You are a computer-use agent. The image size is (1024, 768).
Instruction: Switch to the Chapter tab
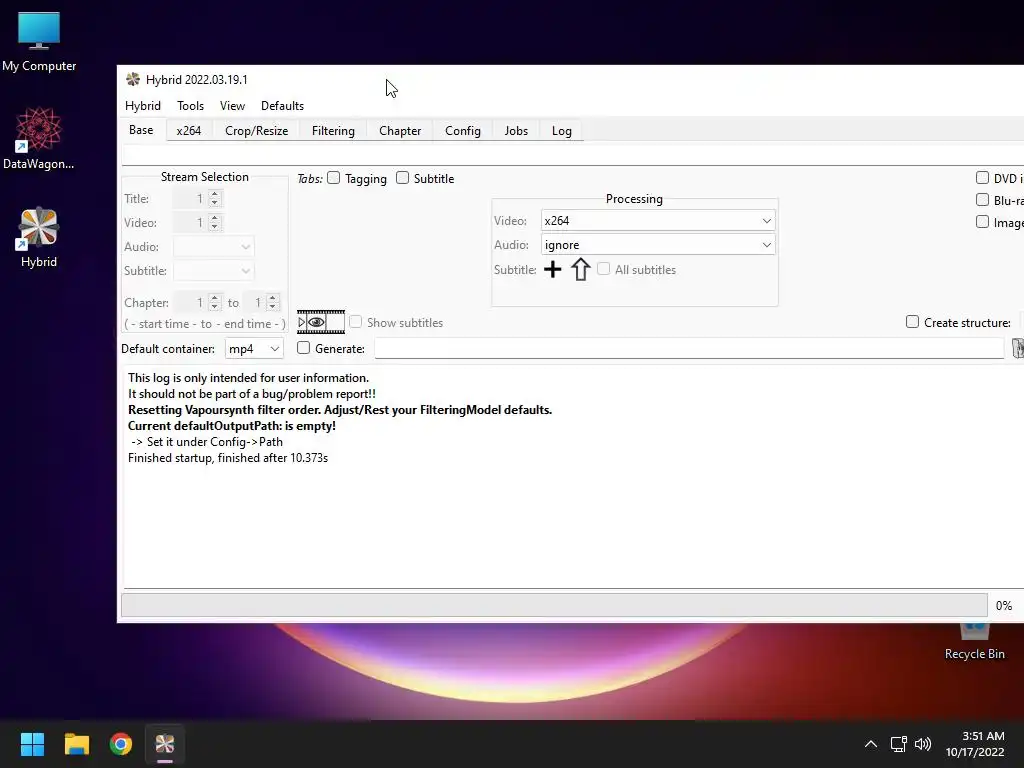400,131
